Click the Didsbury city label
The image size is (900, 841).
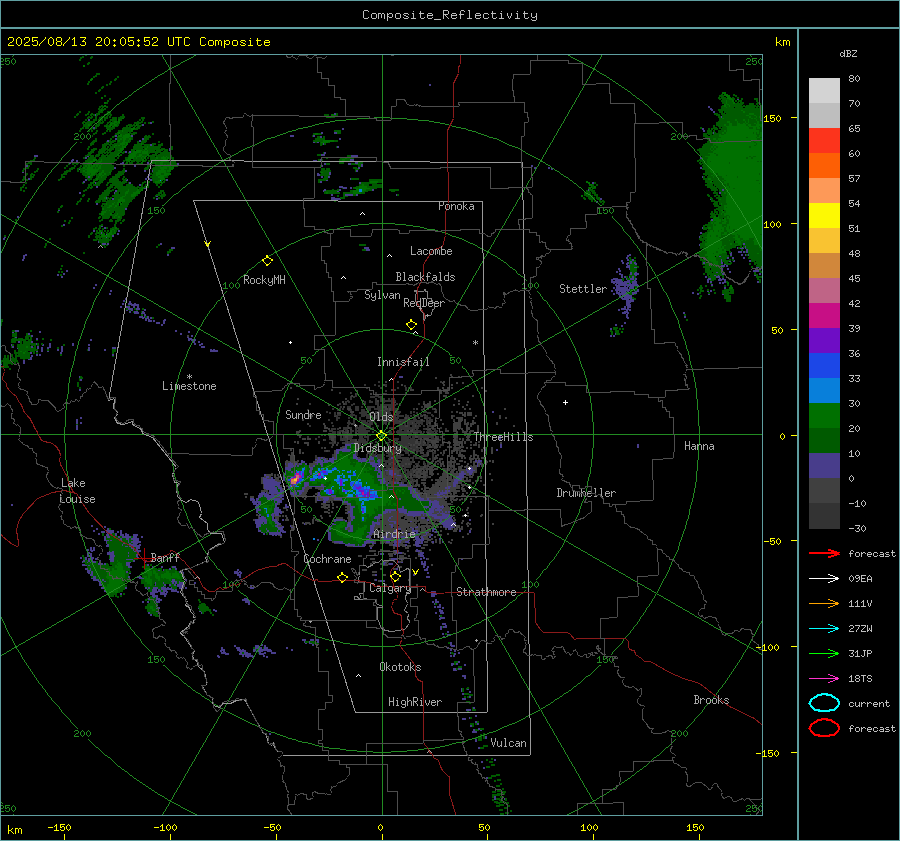click(x=377, y=448)
